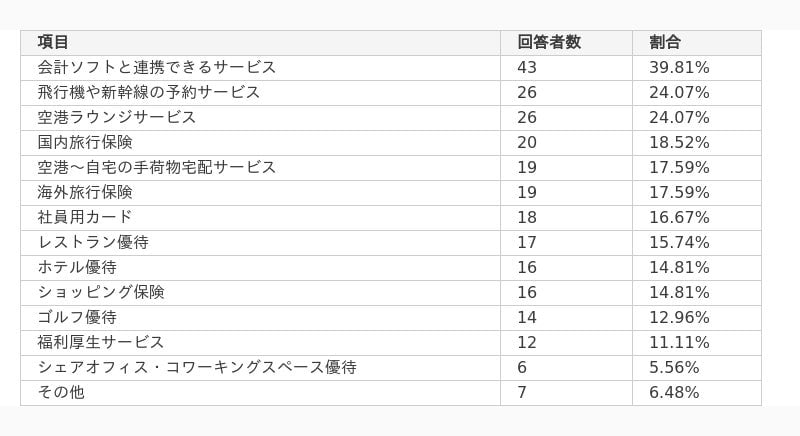Click the 空港〜自宅の手荷物宅配サービス cell
Viewport: 800px width, 436px height.
point(260,168)
